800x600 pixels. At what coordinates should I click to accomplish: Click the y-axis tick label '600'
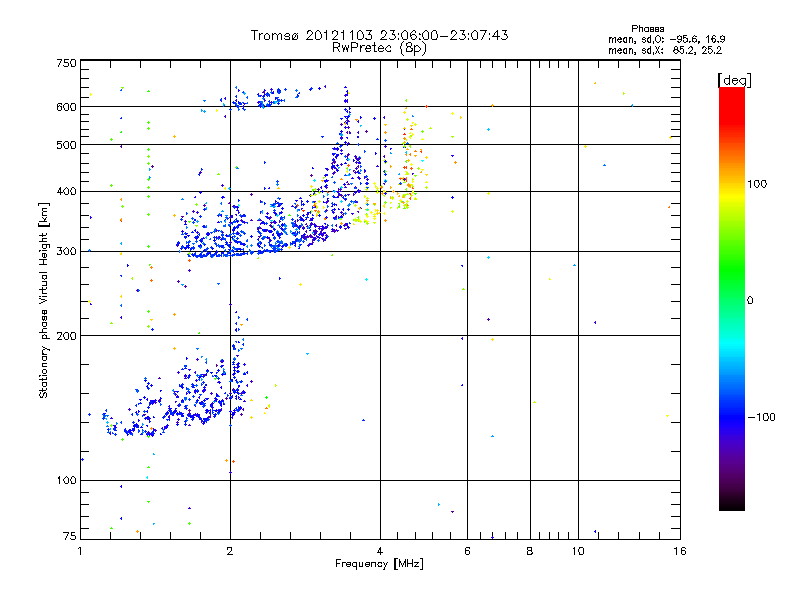(x=66, y=107)
